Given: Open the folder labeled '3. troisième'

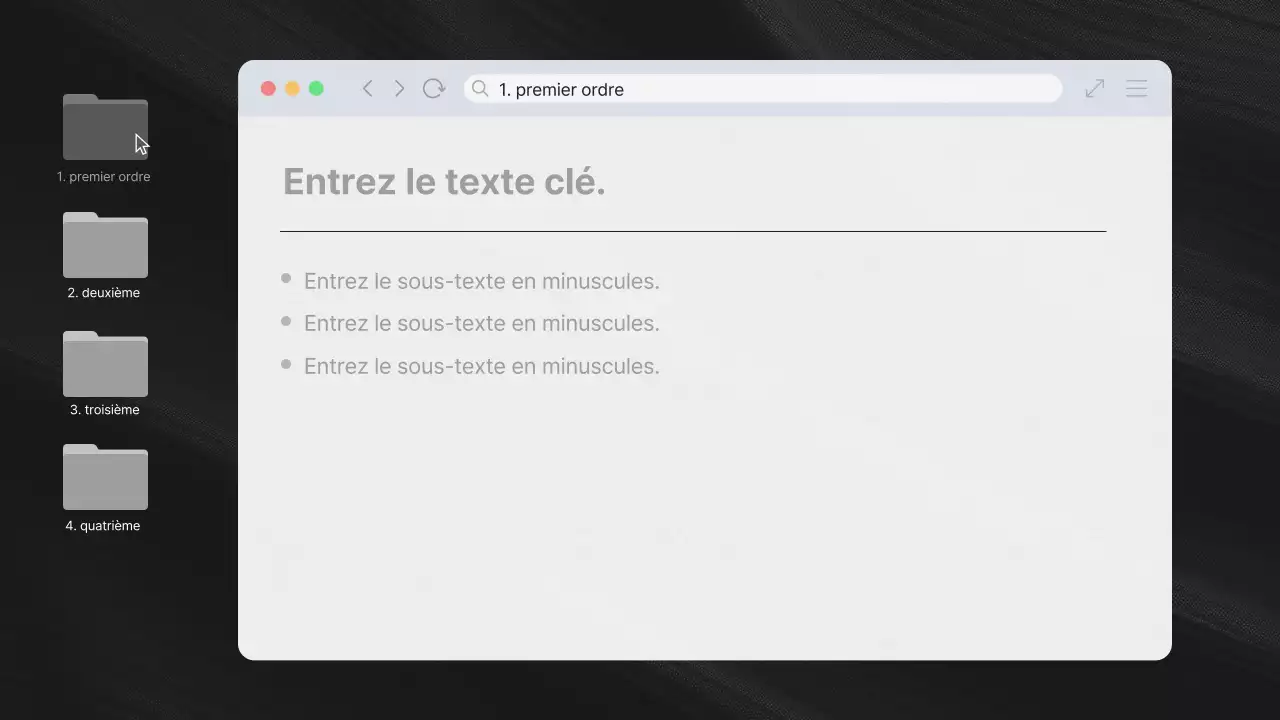Looking at the screenshot, I should point(104,363).
